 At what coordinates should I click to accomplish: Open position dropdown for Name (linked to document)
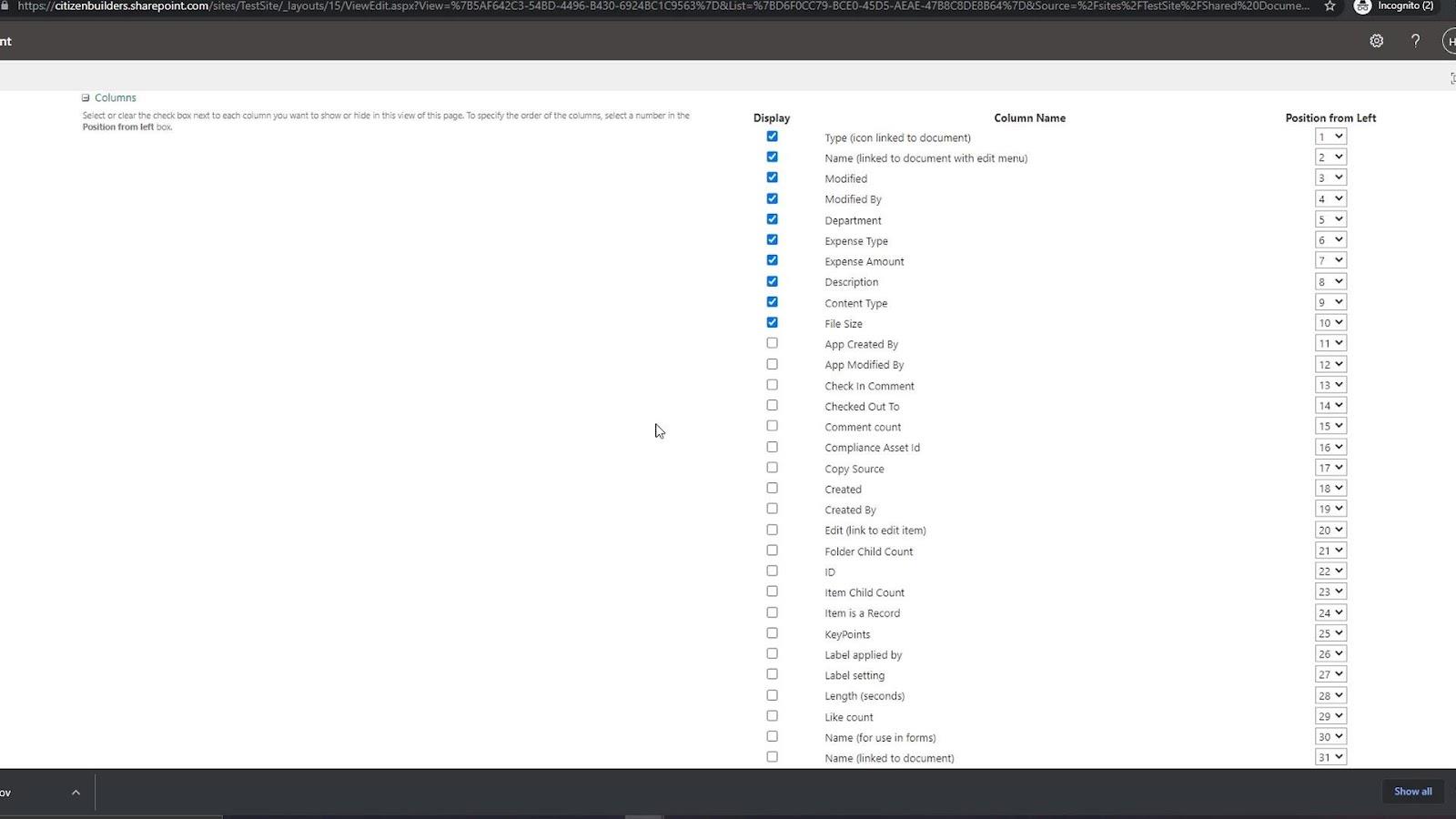pos(1330,757)
